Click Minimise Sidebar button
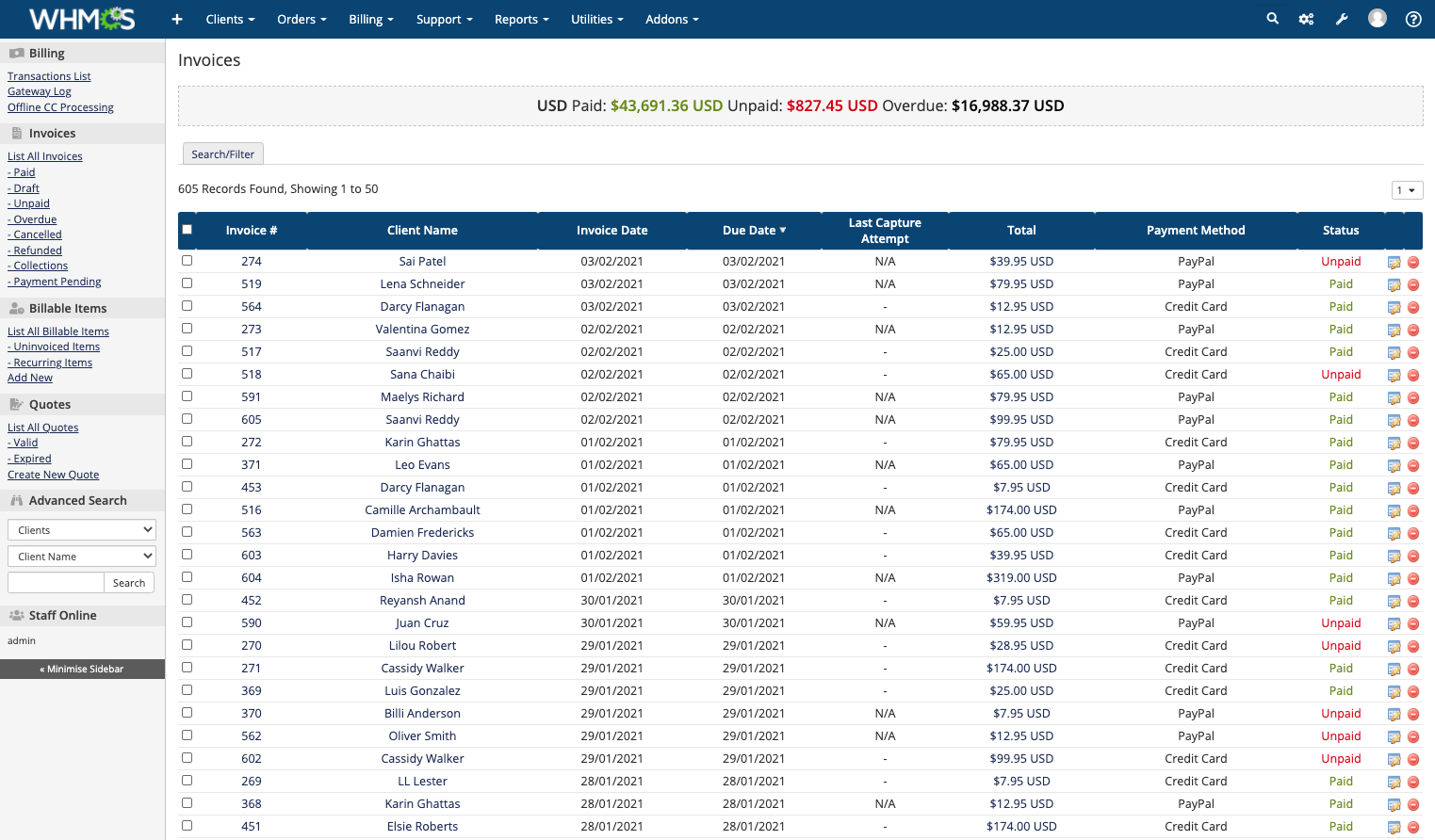Screen dimensions: 1435x840 click(82, 669)
